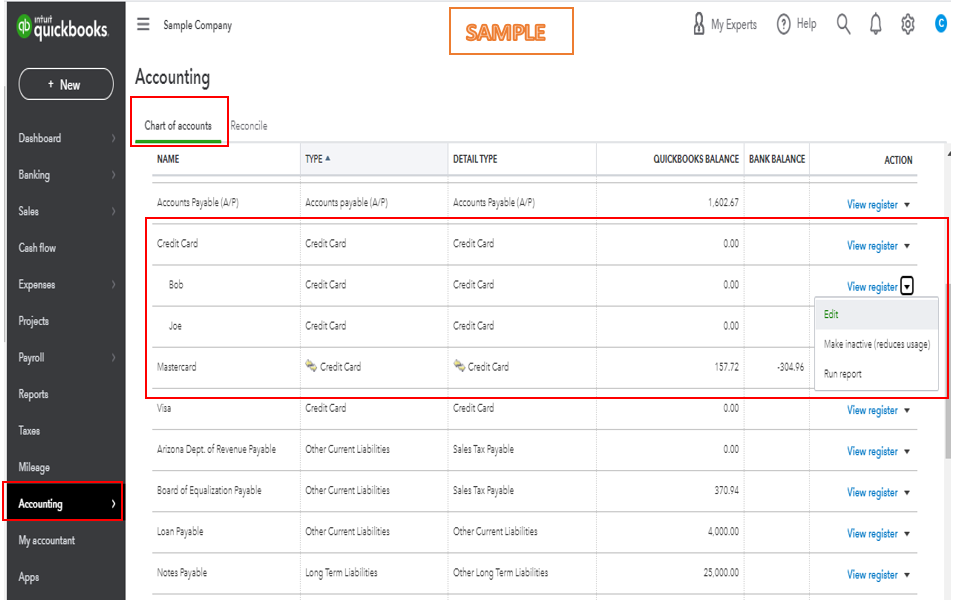The height and width of the screenshot is (610, 958).
Task: Open My accountant in the sidebar
Action: (46, 541)
